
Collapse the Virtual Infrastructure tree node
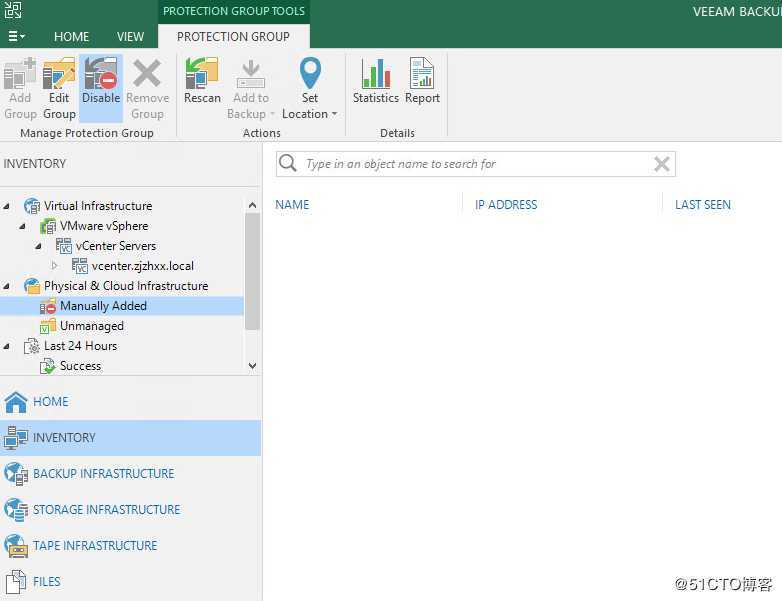point(7,206)
